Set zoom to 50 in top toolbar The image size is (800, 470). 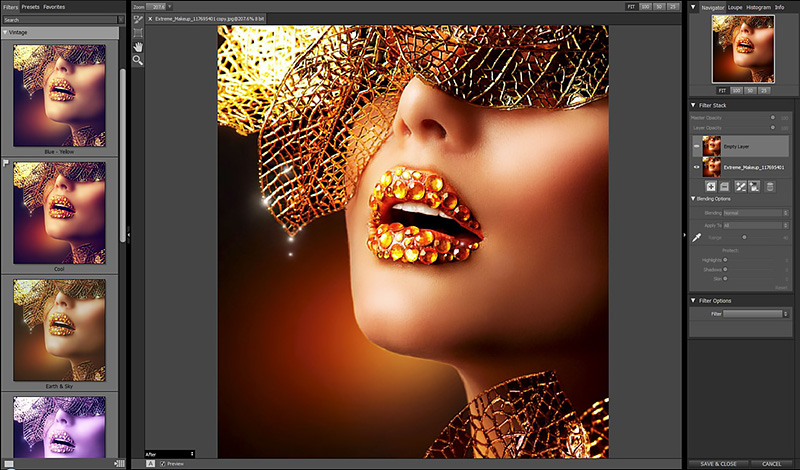pos(660,7)
